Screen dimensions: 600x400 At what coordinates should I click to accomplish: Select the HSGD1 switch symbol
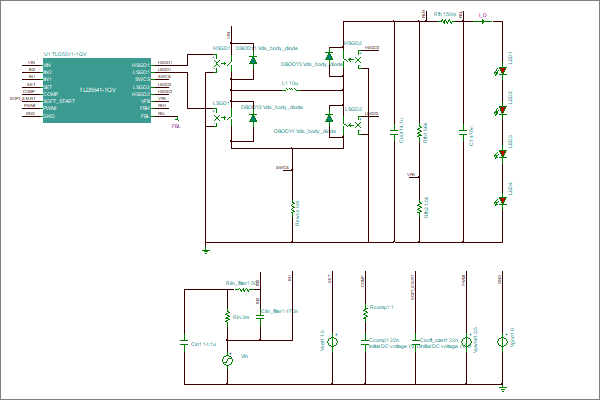[223, 62]
